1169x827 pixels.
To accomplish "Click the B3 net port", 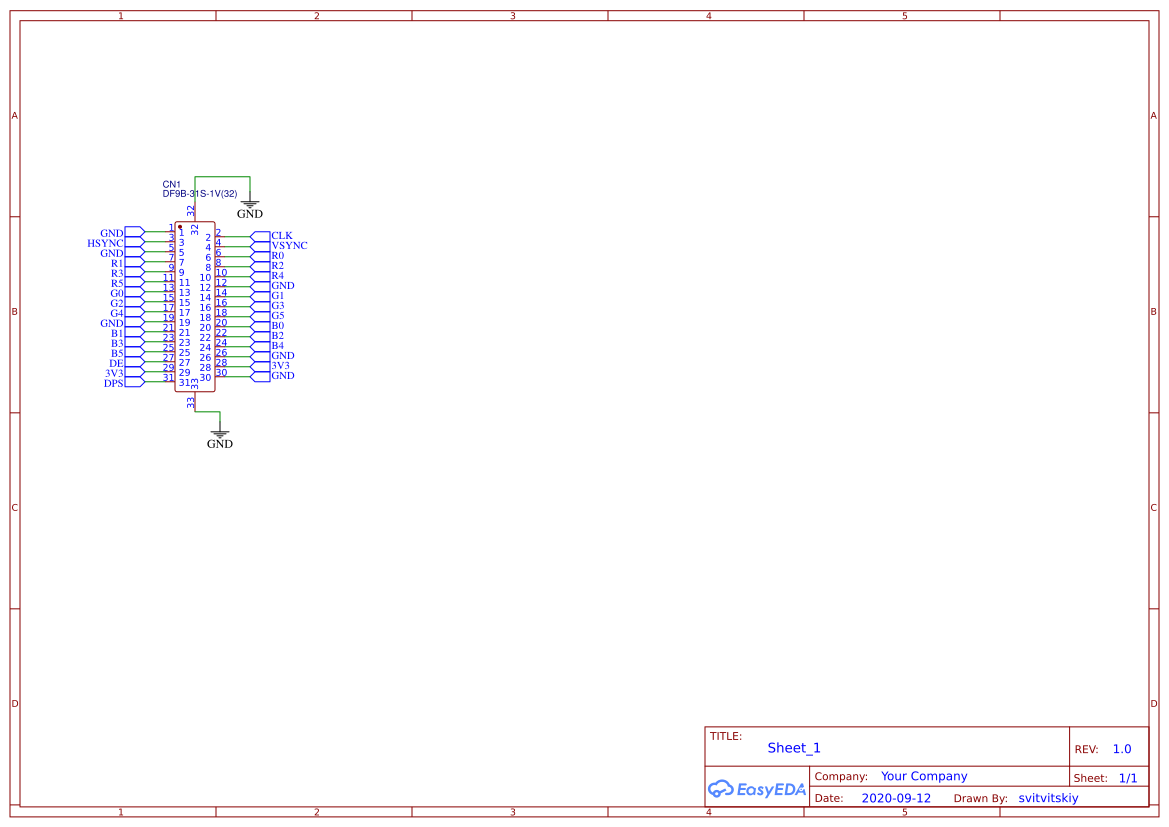I will pyautogui.click(x=127, y=343).
